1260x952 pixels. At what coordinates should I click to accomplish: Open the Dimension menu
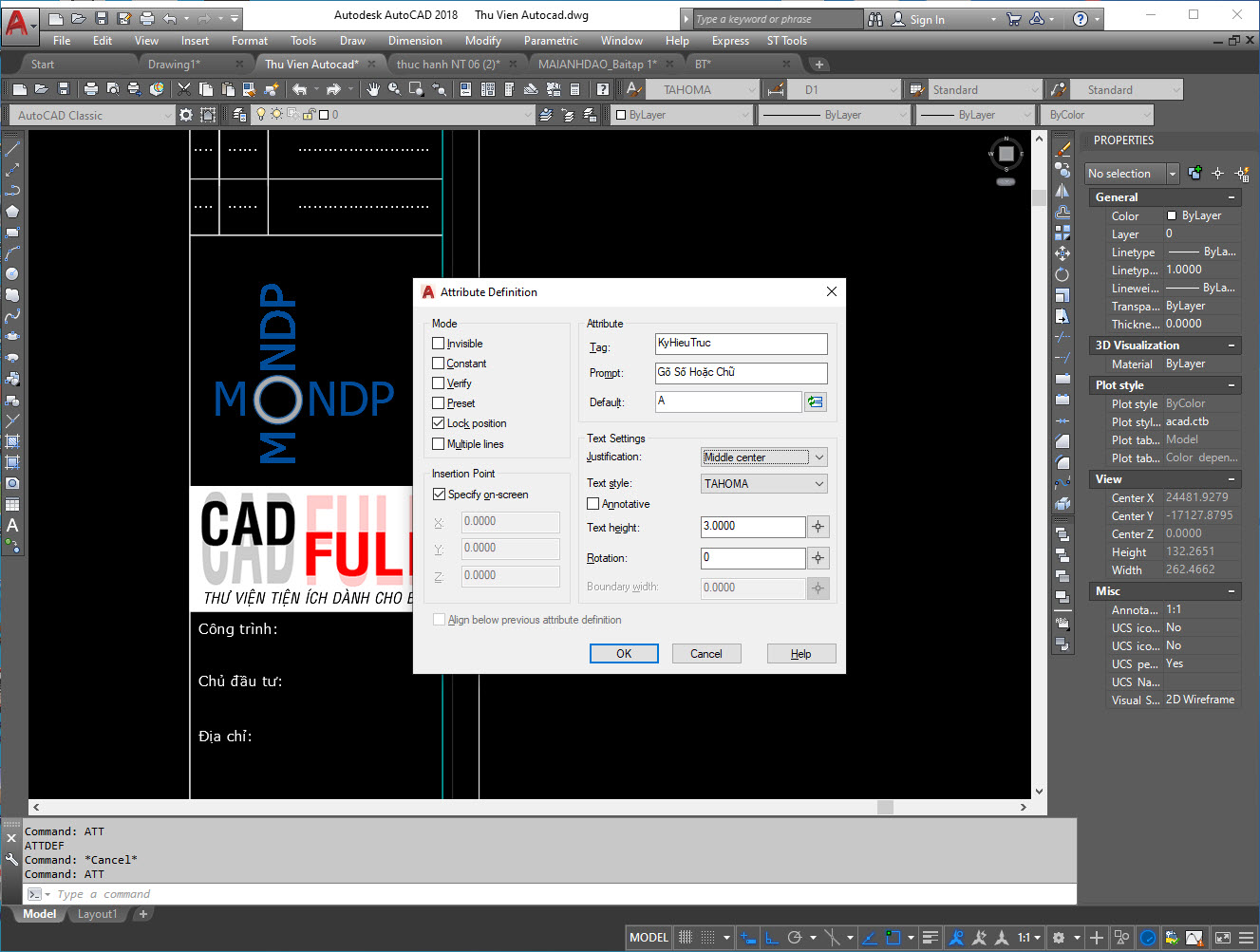415,41
